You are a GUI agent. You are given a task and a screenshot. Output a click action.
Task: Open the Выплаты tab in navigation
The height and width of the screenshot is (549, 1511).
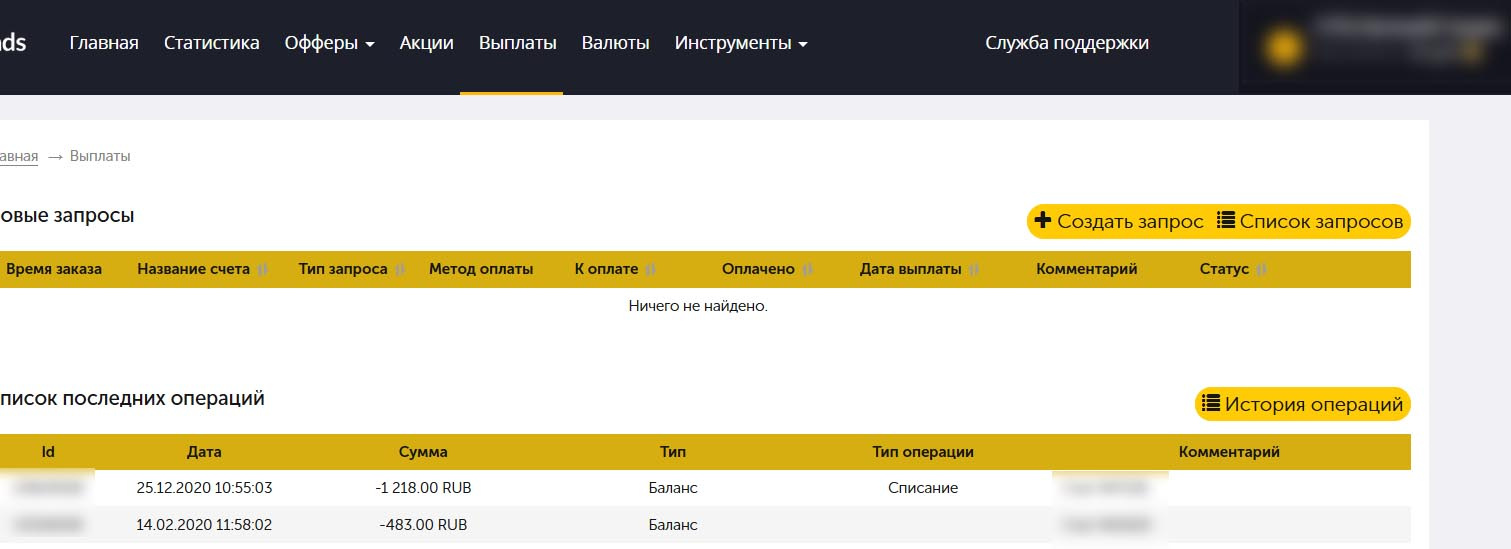coord(517,43)
